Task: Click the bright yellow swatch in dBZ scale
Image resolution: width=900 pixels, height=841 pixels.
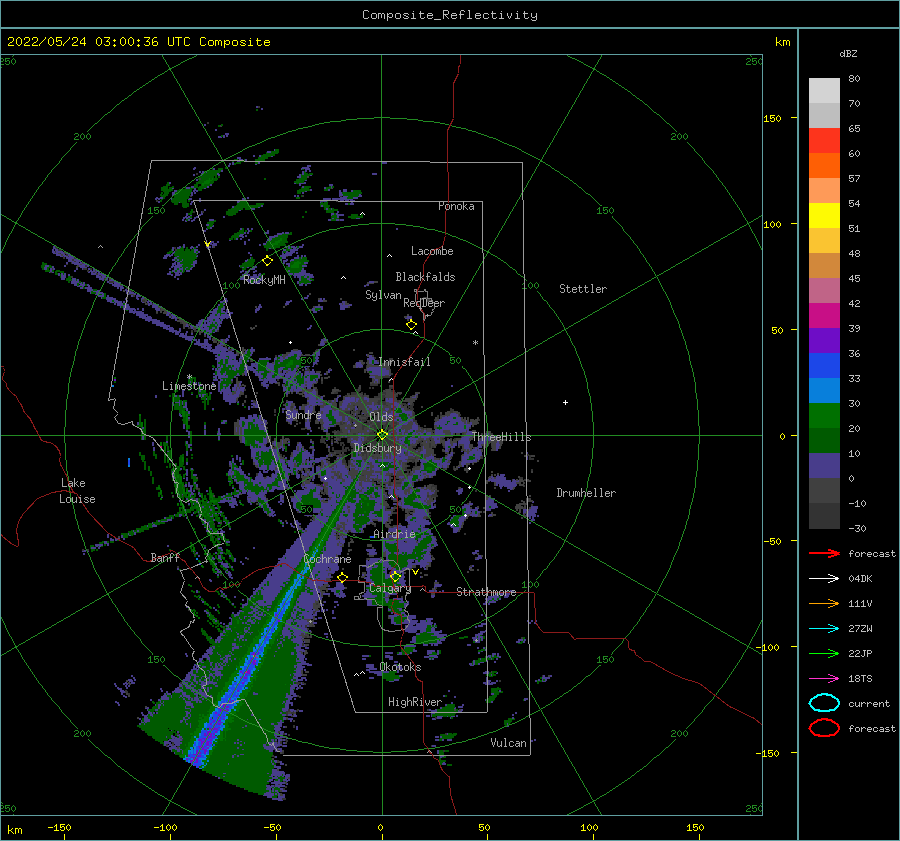Action: [824, 215]
